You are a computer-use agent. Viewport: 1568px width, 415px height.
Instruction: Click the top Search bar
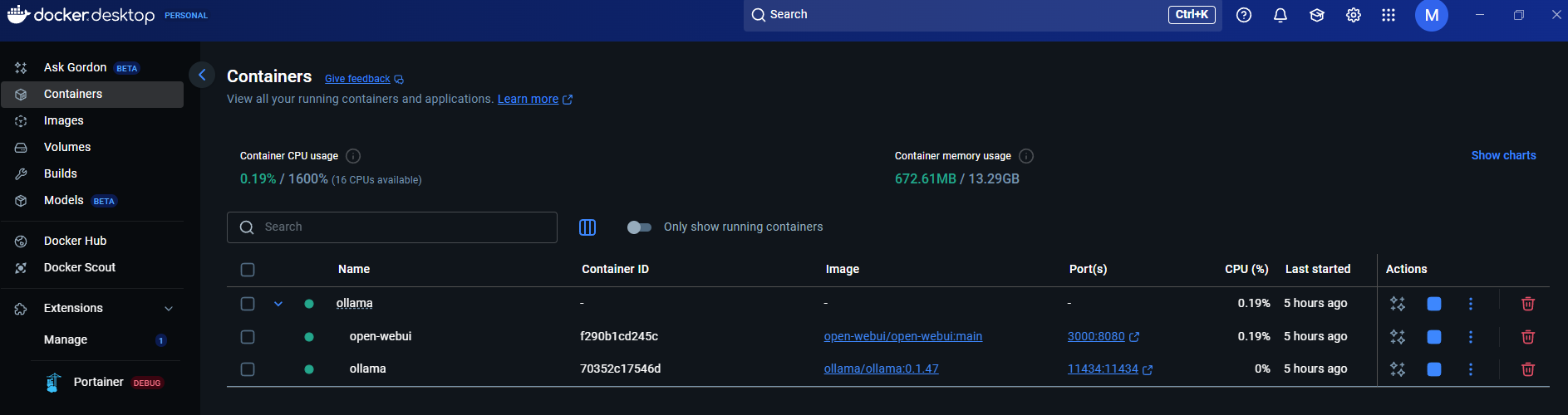982,15
